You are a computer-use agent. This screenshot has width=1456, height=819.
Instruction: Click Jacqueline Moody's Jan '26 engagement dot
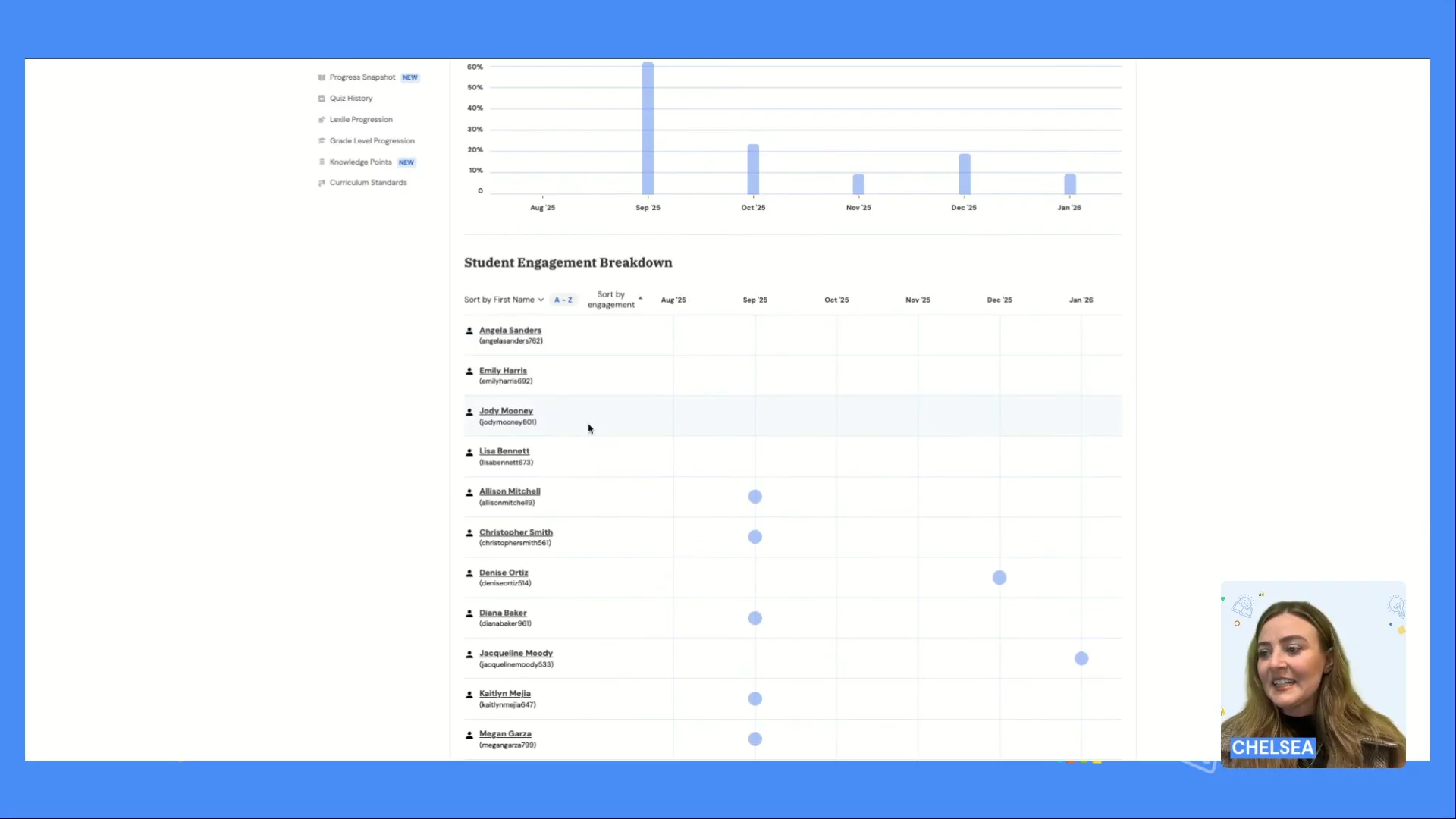click(x=1081, y=658)
